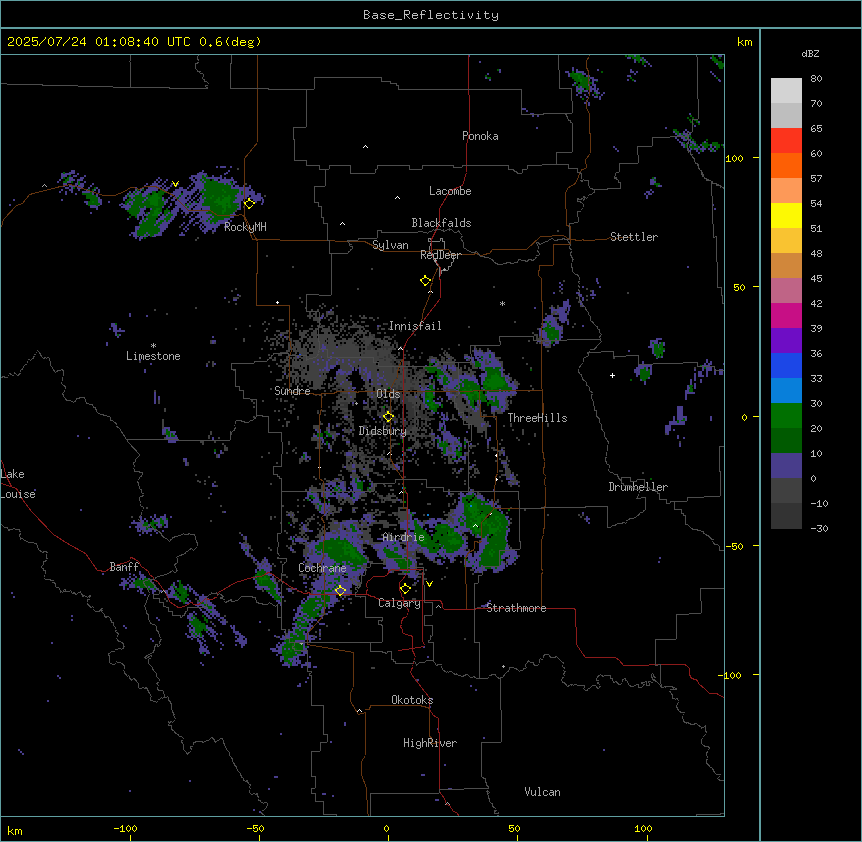Click the Limestone label

(153, 356)
